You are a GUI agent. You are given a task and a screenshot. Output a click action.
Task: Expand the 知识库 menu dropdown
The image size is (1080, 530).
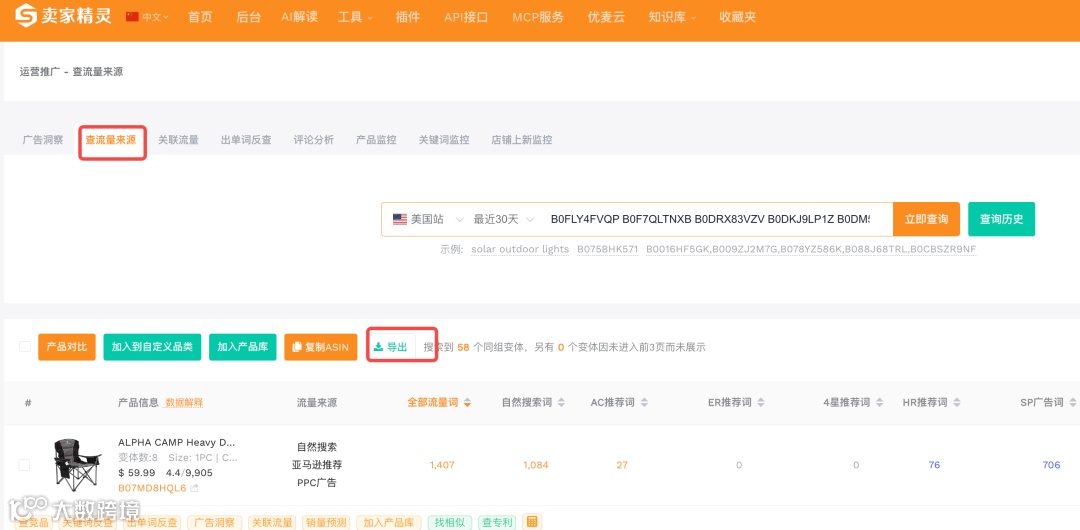pyautogui.click(x=672, y=17)
